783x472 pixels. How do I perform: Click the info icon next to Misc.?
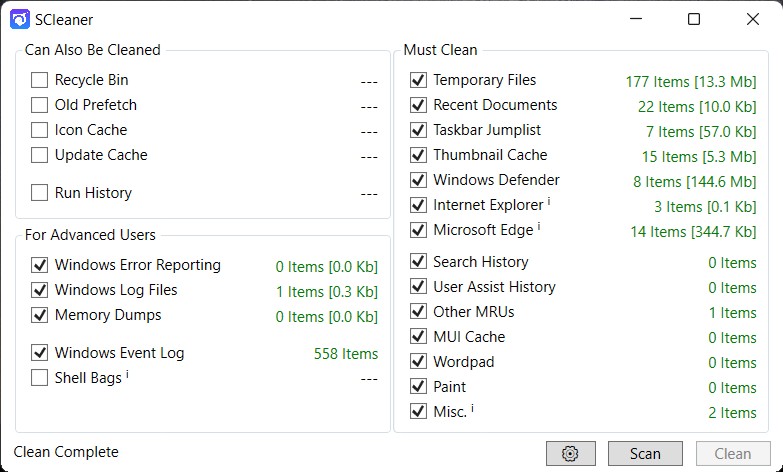pyautogui.click(x=473, y=408)
